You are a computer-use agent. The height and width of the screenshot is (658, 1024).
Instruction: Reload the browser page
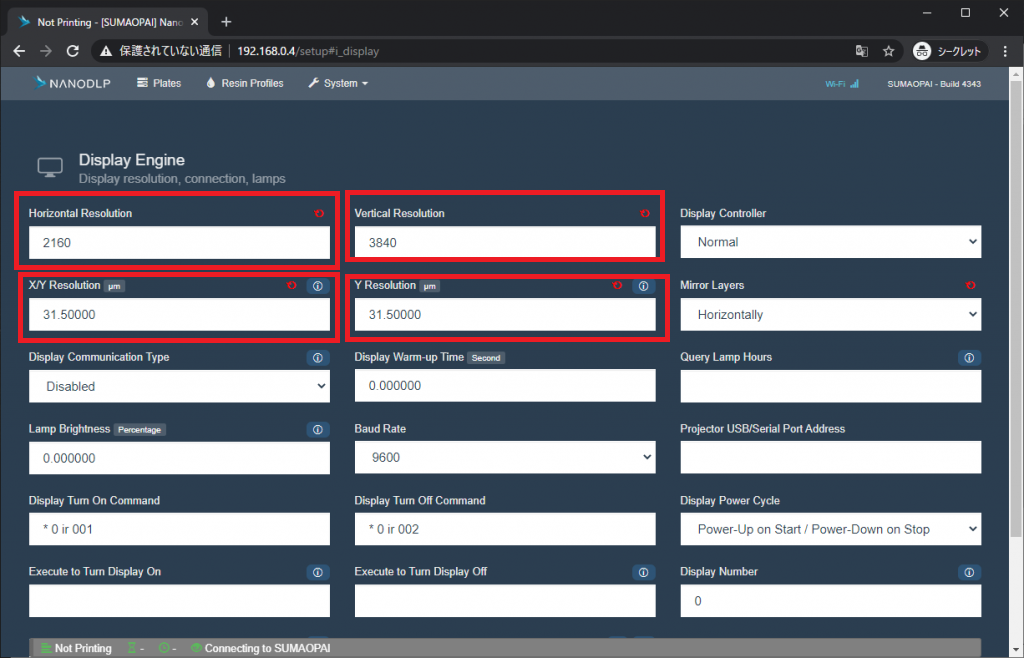coord(73,51)
